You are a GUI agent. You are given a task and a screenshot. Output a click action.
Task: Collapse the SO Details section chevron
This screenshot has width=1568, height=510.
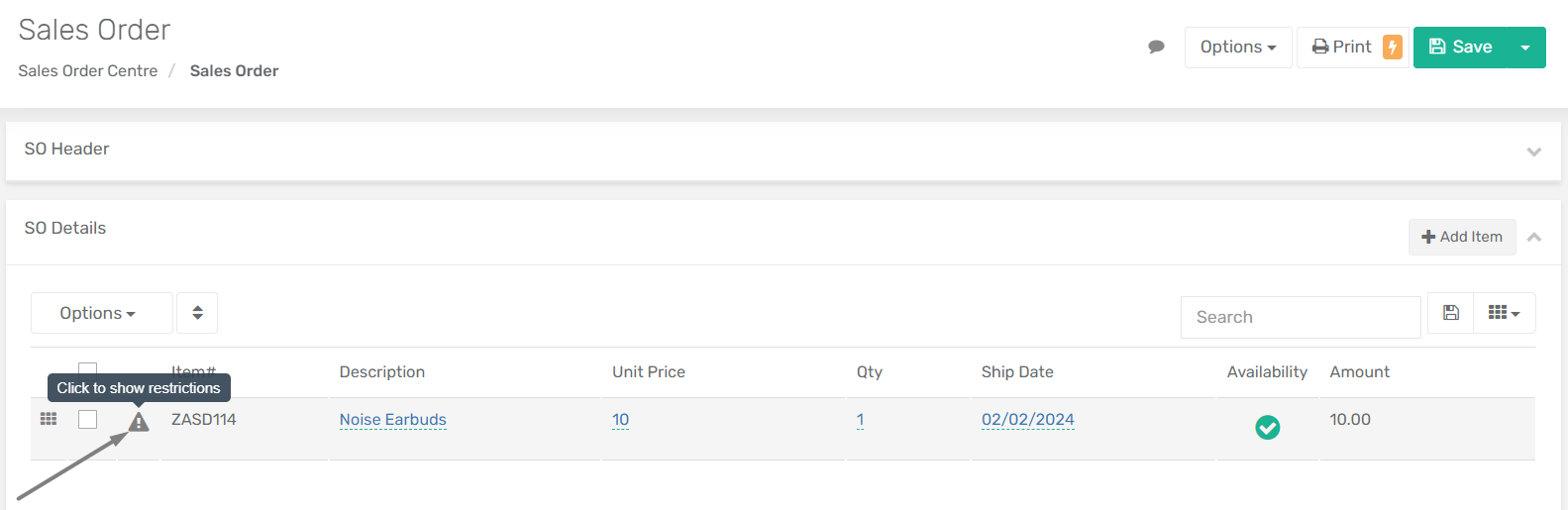[1534, 238]
